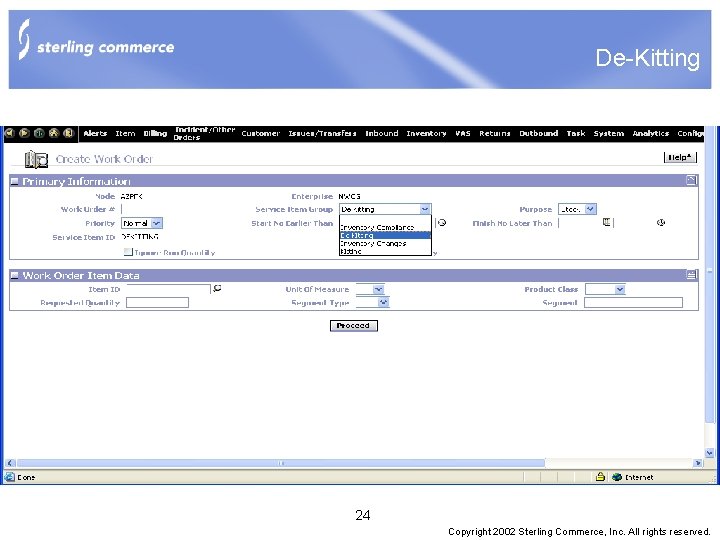Screen dimensions: 720x540
Task: Open the Priority dropdown
Action: 157,223
